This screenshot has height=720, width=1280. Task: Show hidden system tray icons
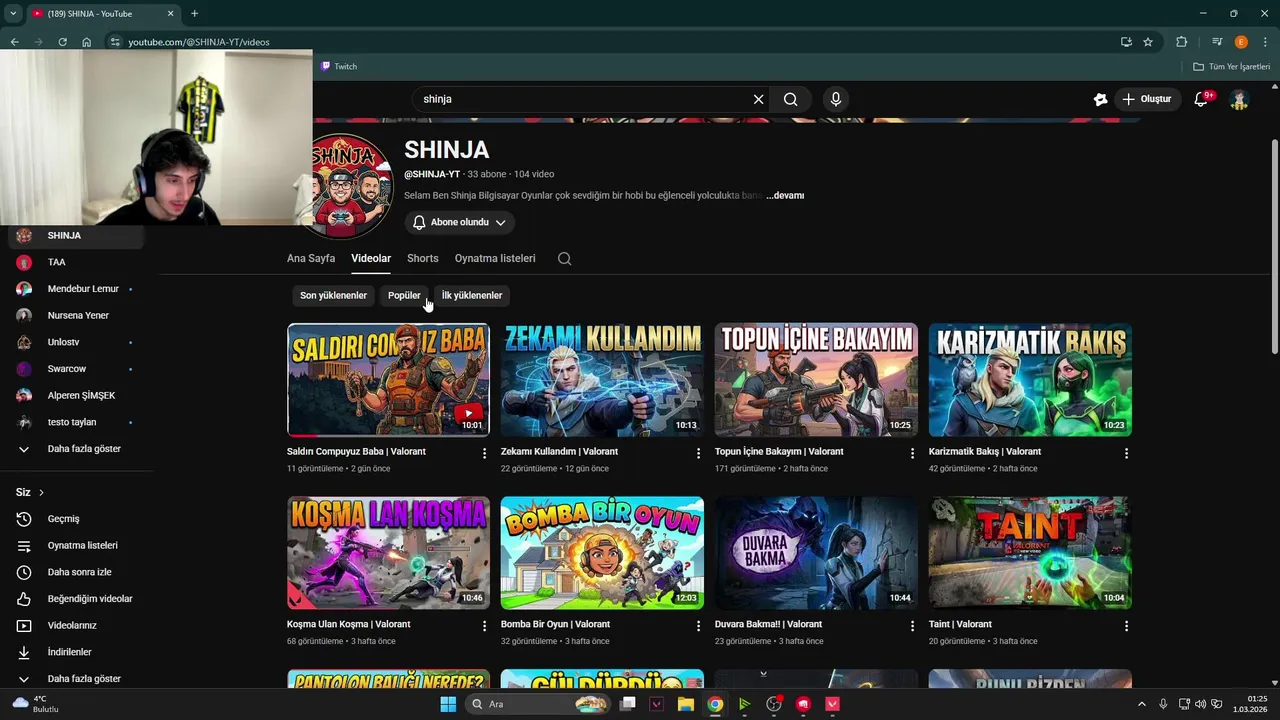click(x=1142, y=704)
